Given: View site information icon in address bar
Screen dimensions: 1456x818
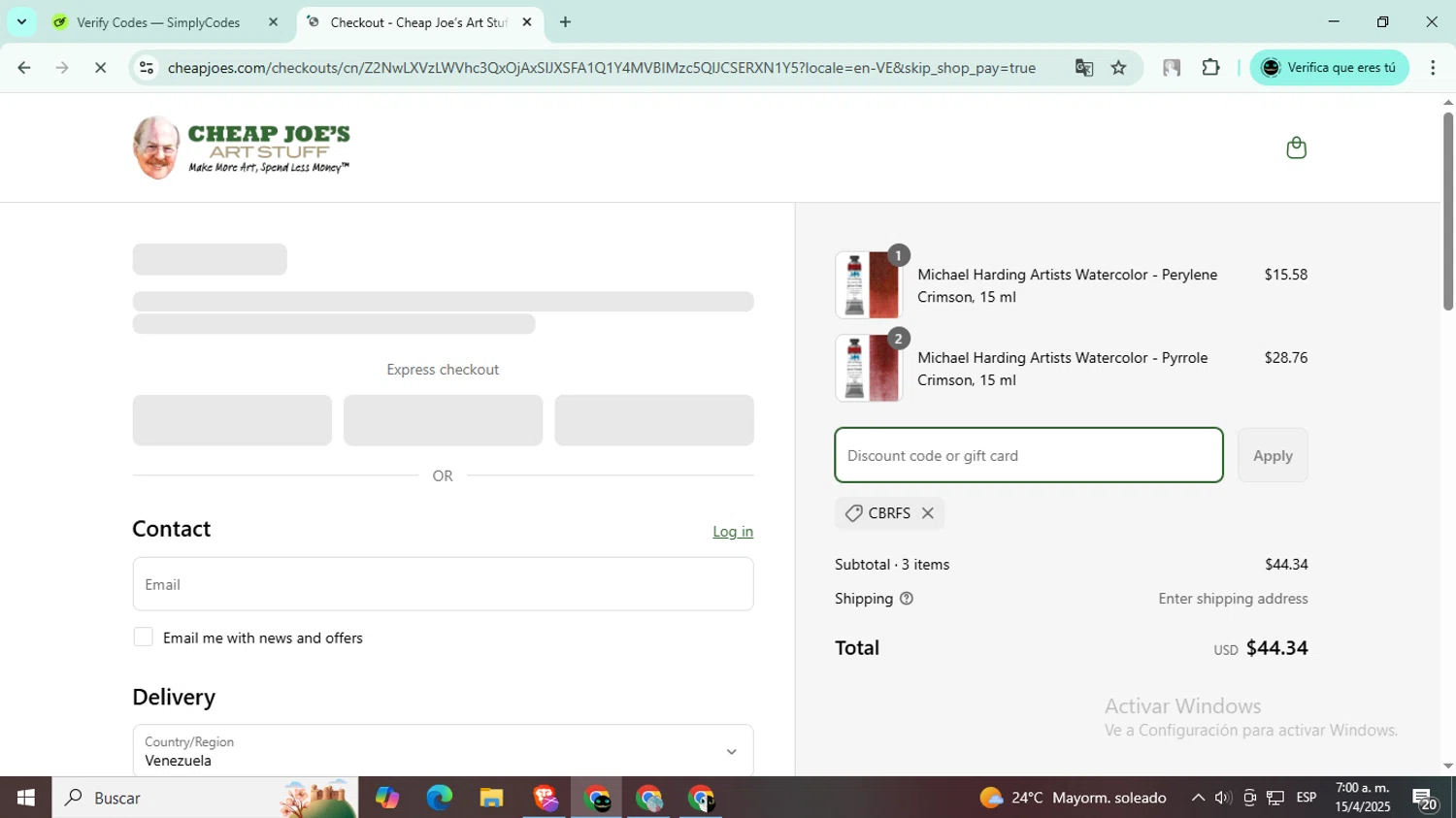Looking at the screenshot, I should [x=147, y=68].
